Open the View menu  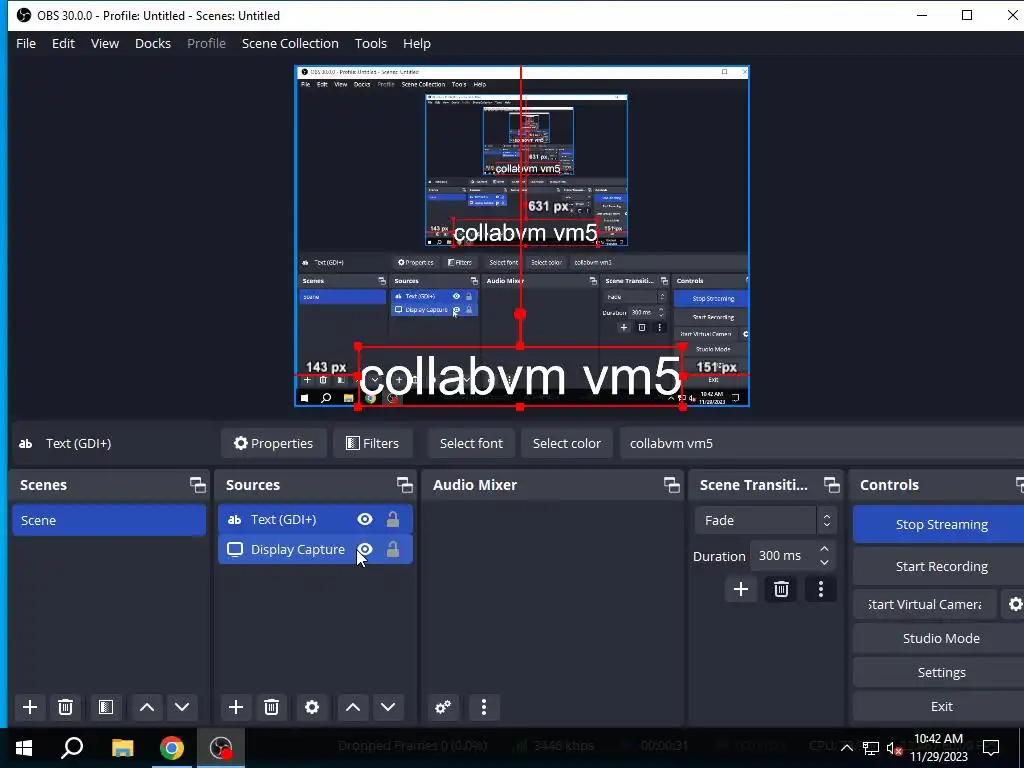click(104, 43)
